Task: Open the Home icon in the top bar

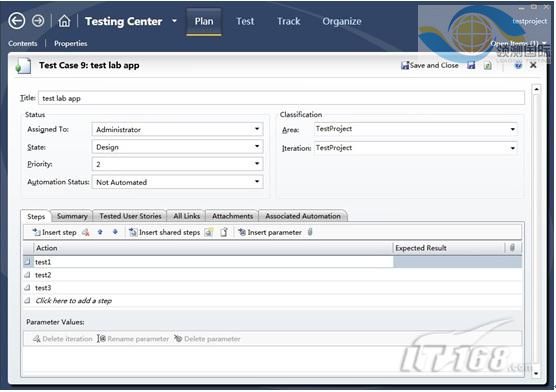Action: [64, 21]
